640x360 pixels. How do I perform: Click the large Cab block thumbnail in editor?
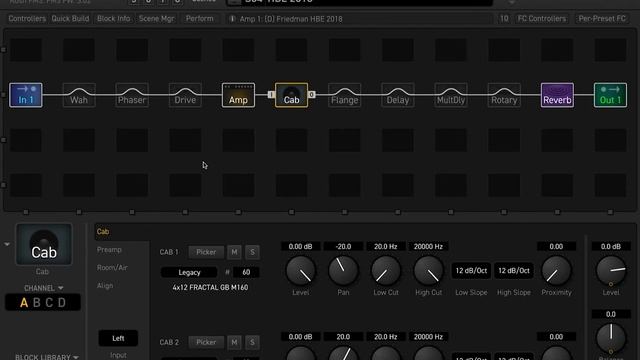44,244
